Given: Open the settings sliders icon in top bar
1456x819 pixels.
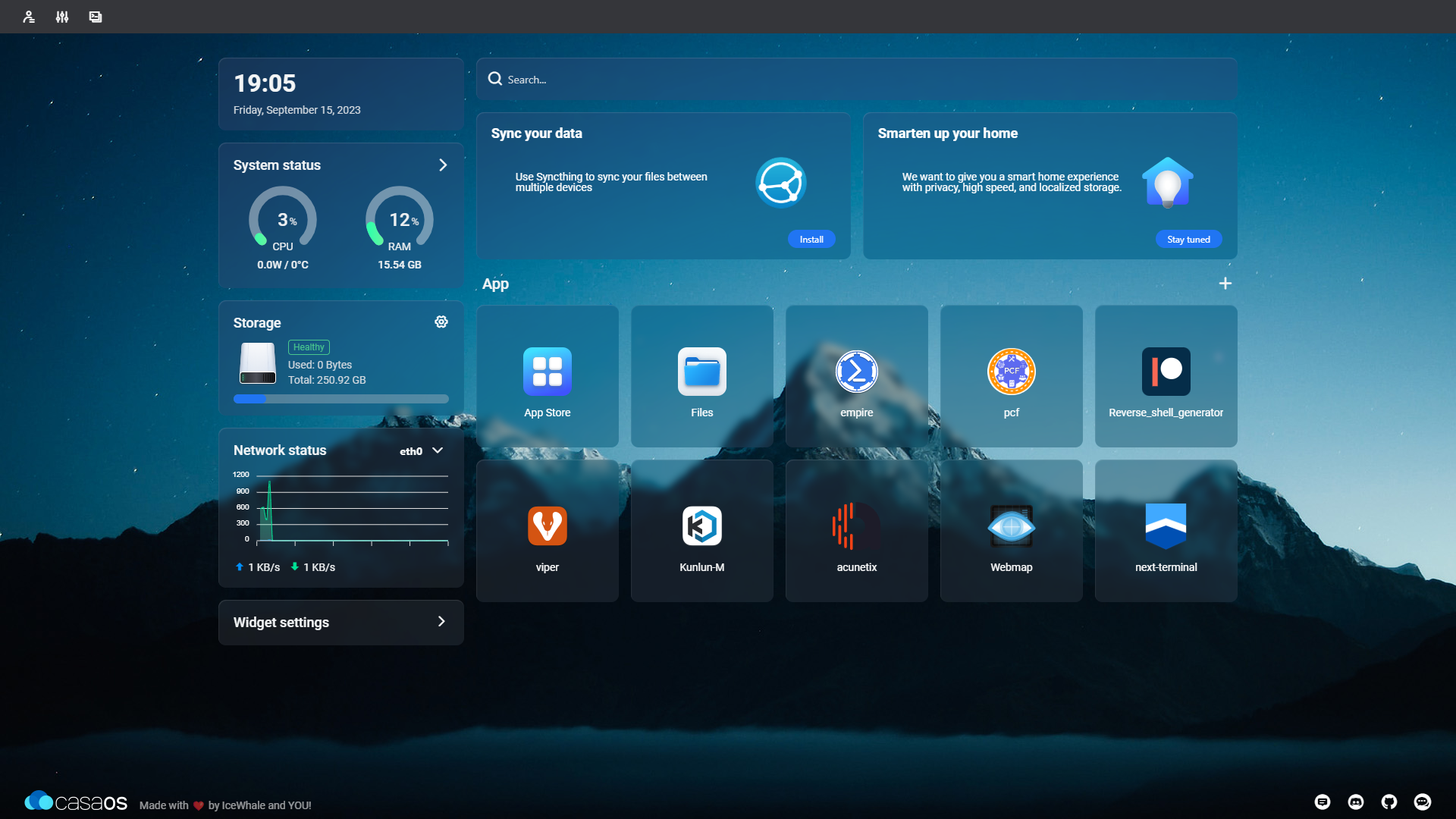Looking at the screenshot, I should 62,17.
